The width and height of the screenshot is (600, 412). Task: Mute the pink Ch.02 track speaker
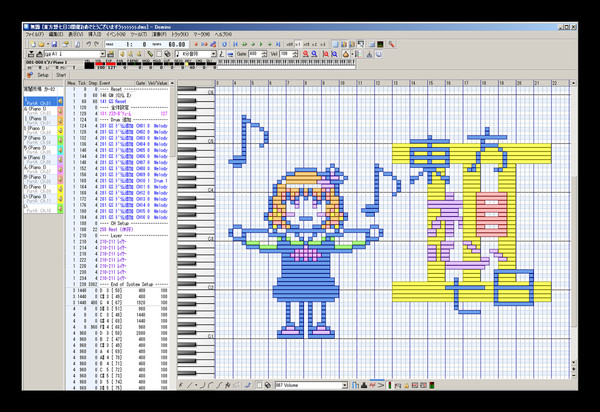coord(60,111)
